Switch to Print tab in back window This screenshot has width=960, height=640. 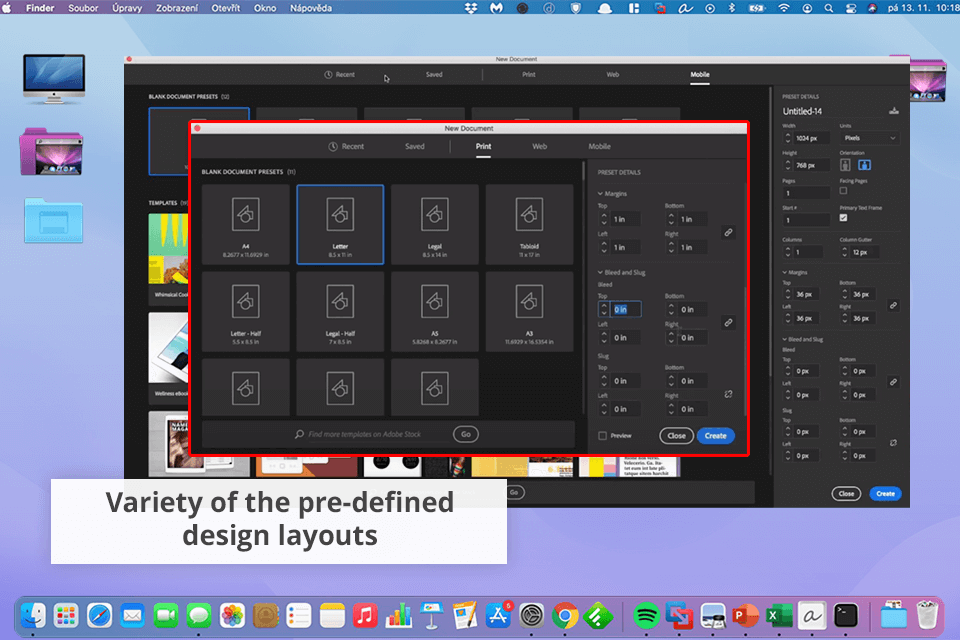pos(529,75)
